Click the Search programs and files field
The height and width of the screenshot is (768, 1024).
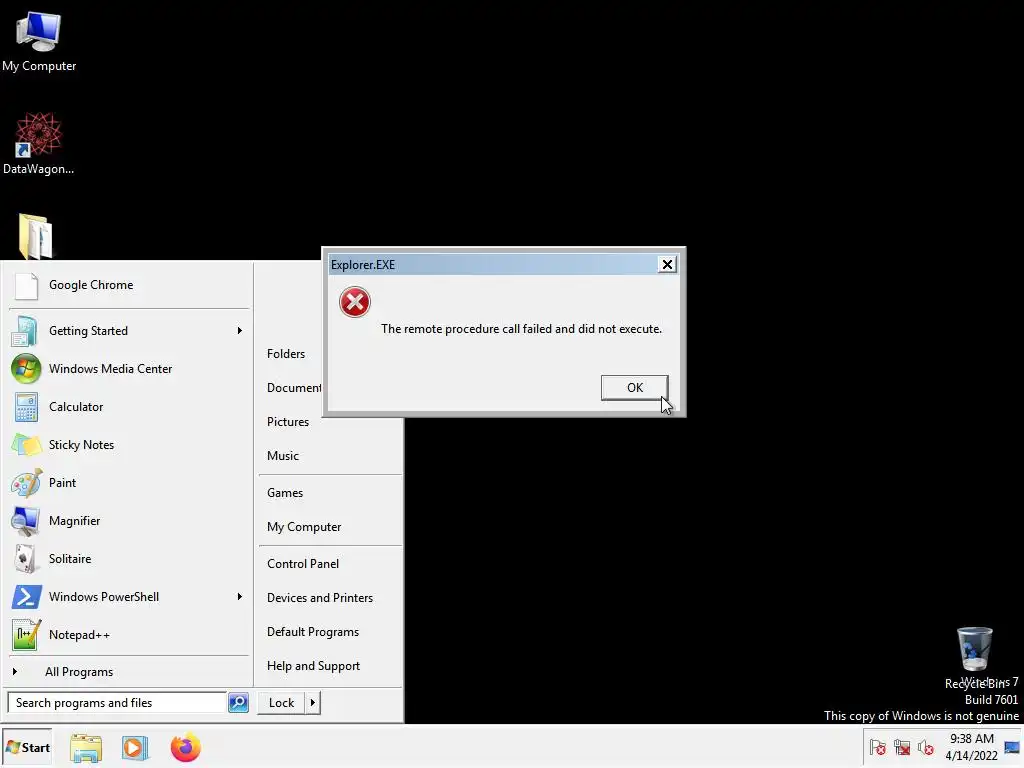pyautogui.click(x=117, y=703)
